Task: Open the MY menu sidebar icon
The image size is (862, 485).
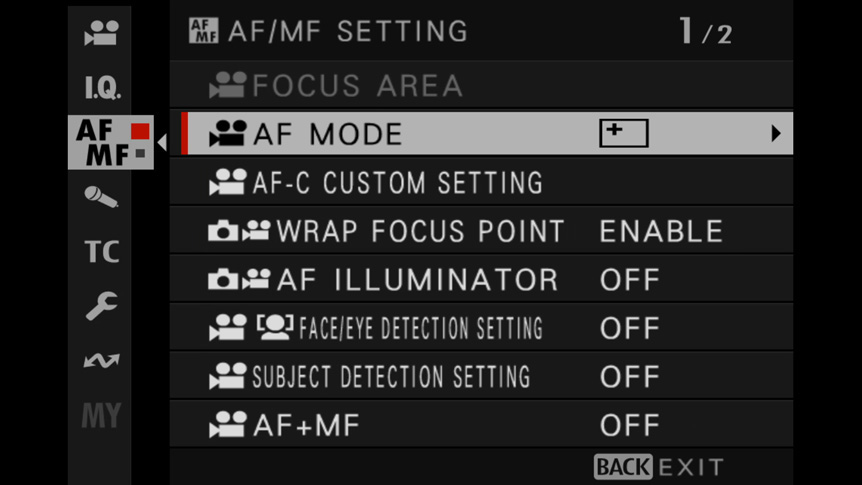Action: [101, 415]
